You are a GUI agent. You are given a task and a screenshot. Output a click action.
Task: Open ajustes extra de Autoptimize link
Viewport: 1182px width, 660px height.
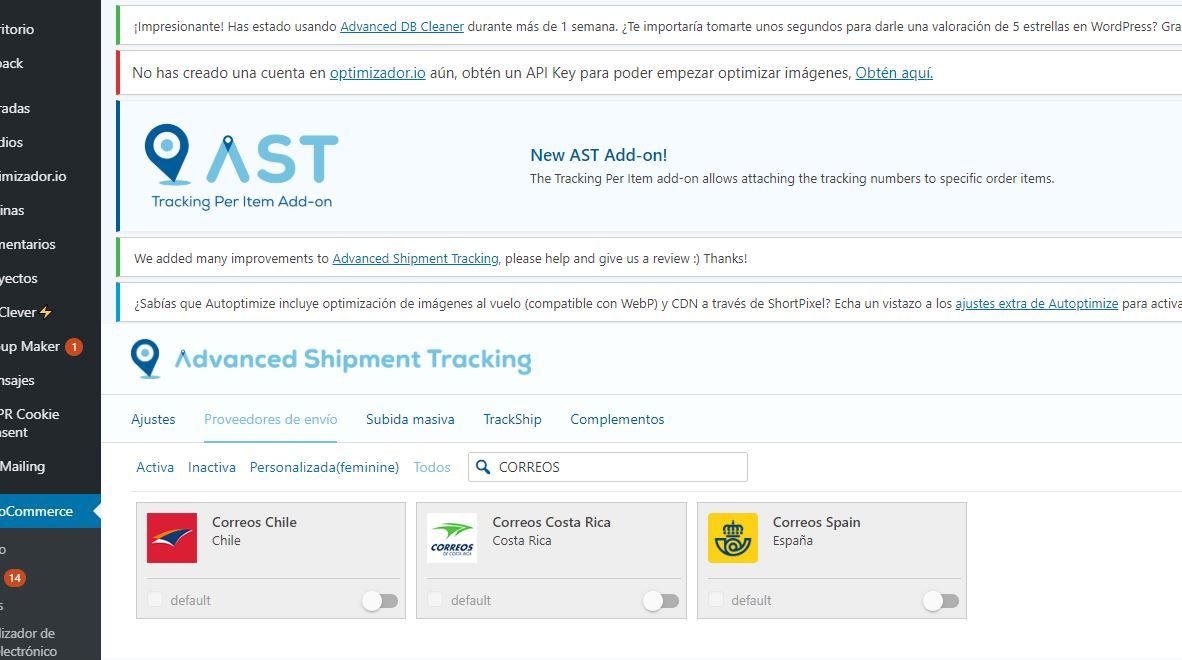coord(1037,304)
